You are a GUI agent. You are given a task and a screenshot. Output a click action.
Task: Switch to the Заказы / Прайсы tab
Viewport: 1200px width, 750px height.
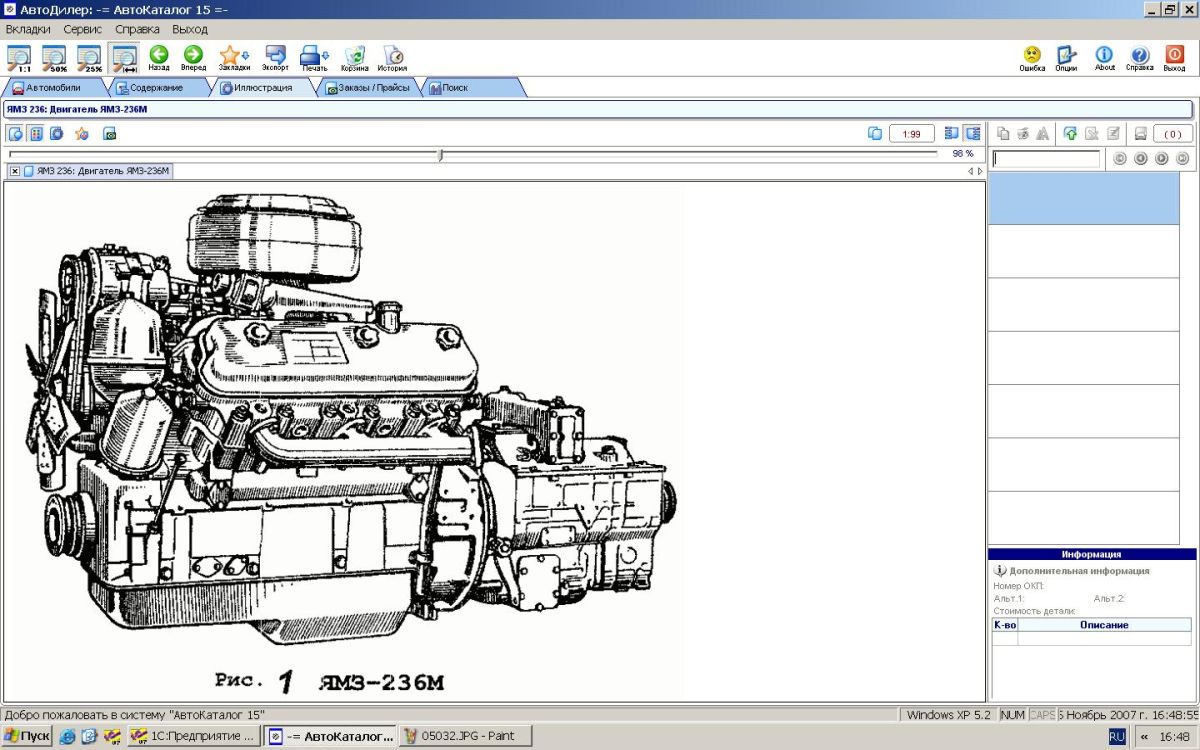tap(369, 88)
